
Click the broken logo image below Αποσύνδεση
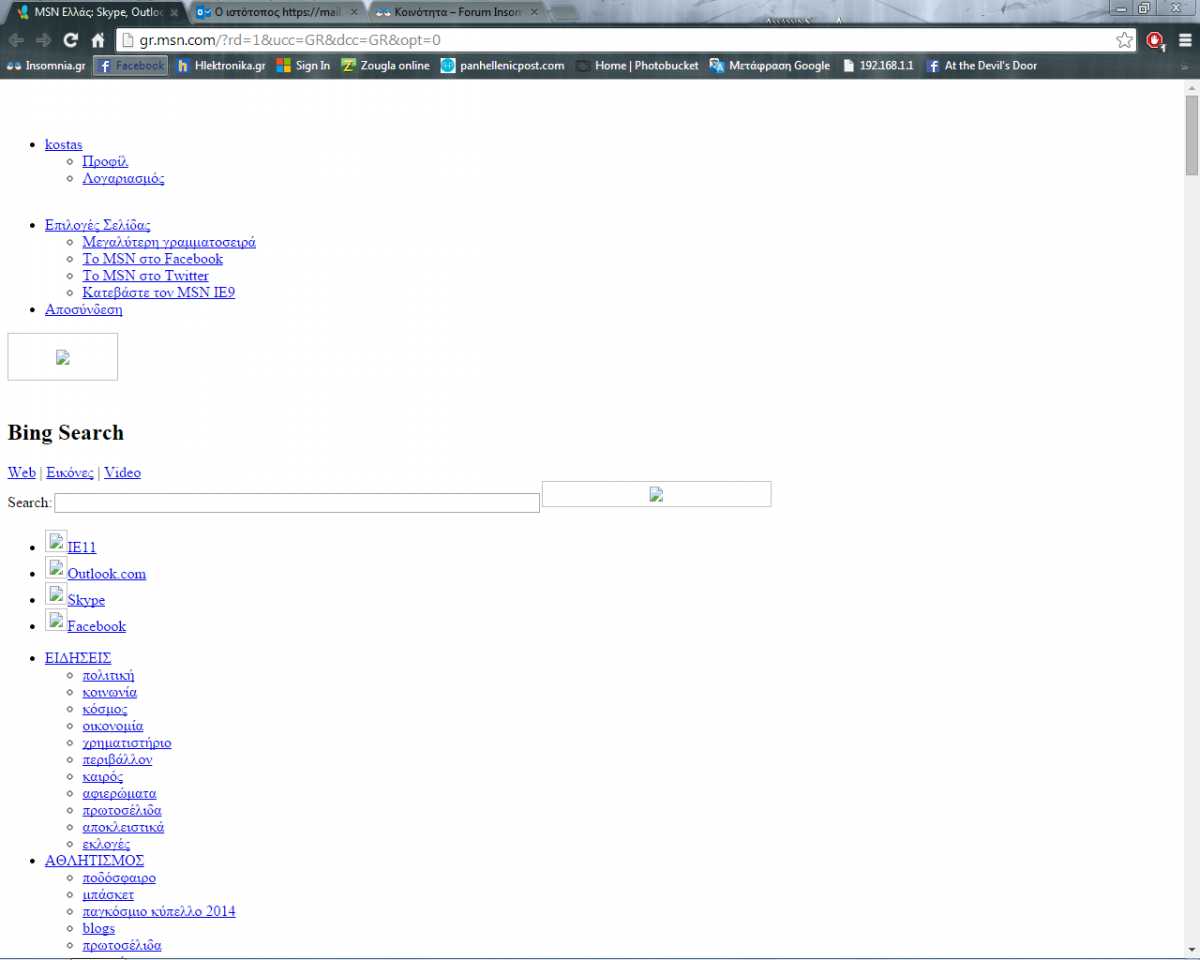click(63, 357)
